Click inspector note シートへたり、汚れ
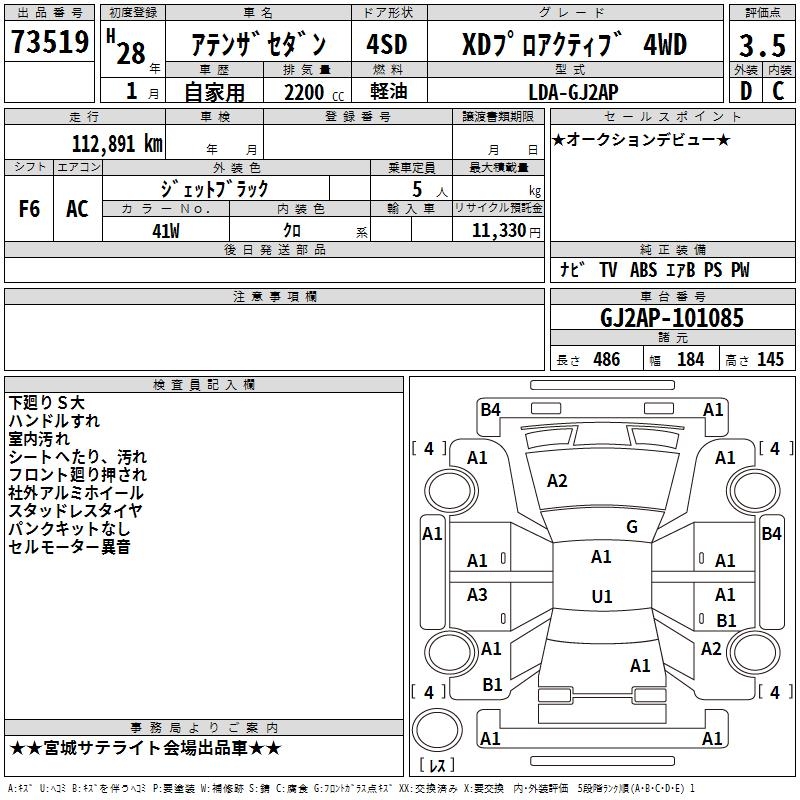This screenshot has width=800, height=800. tap(78, 457)
